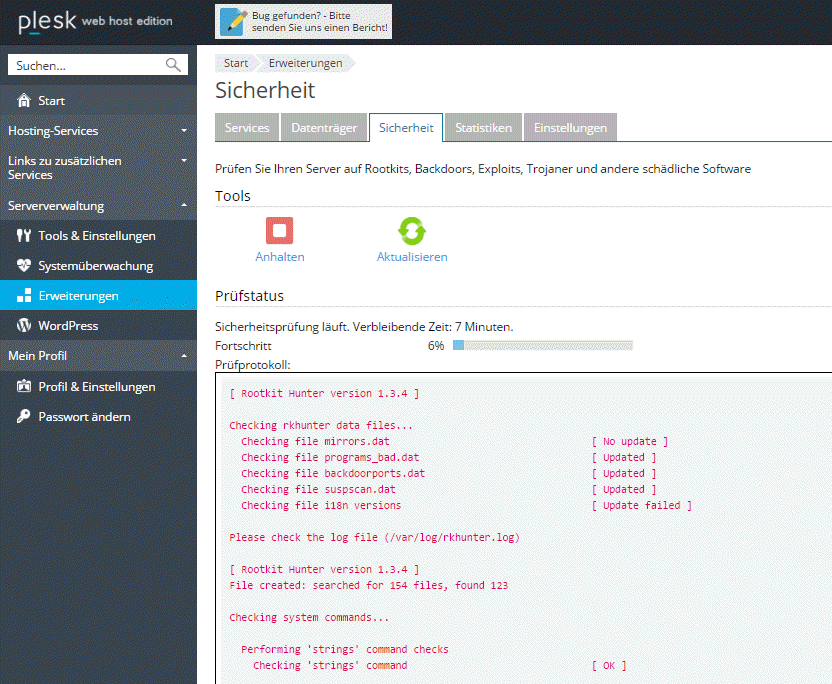Collapse the Mein Profil section

pyautogui.click(x=184, y=356)
